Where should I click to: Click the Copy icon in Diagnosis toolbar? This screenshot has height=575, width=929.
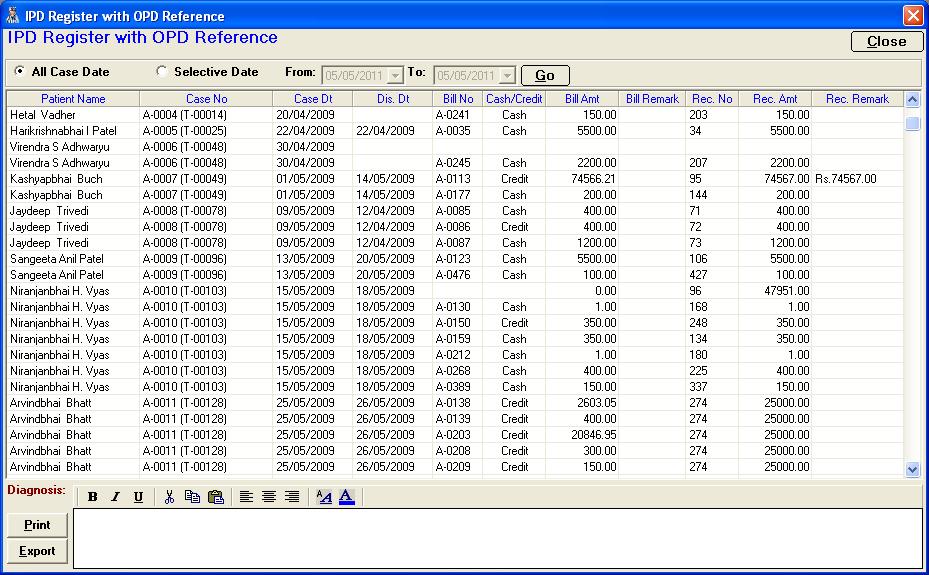pyautogui.click(x=192, y=497)
